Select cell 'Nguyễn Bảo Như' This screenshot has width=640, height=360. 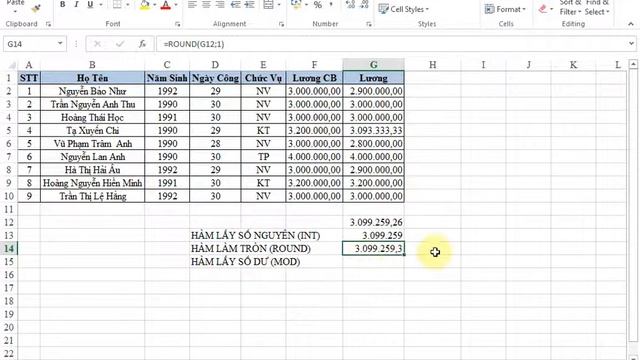click(92, 91)
